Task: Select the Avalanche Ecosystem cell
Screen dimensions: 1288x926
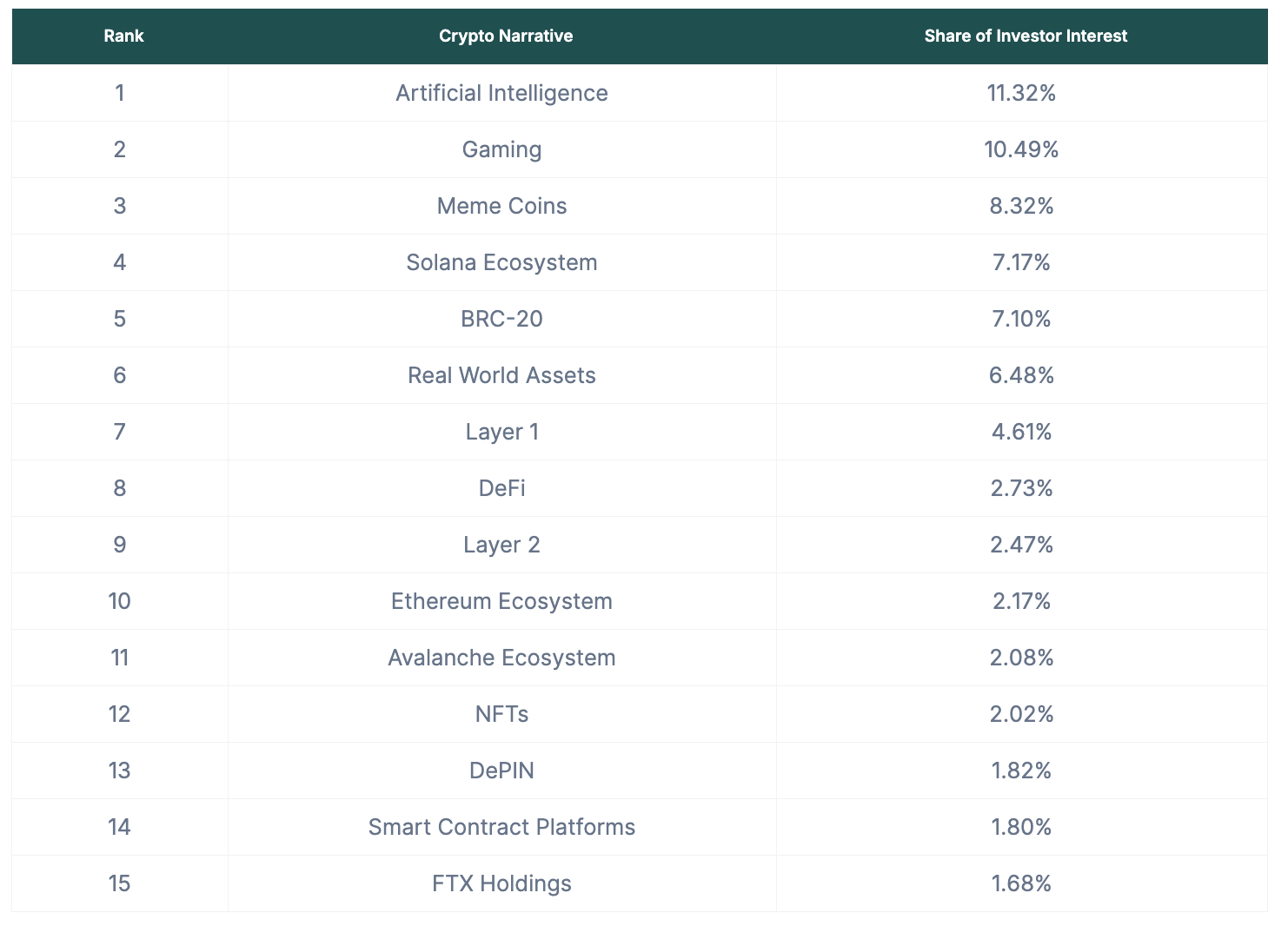Action: (x=501, y=658)
